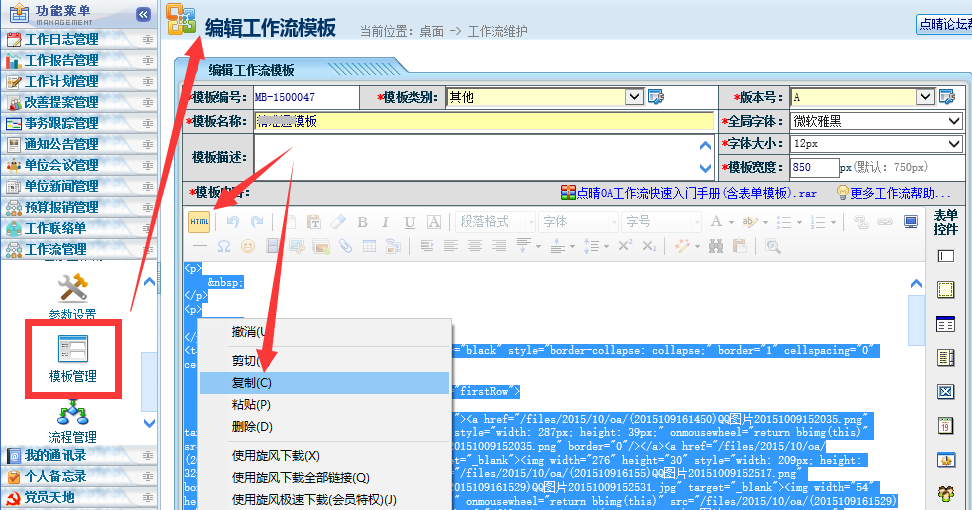Open 更多工作流帮助 link
The width and height of the screenshot is (972, 510).
click(900, 193)
